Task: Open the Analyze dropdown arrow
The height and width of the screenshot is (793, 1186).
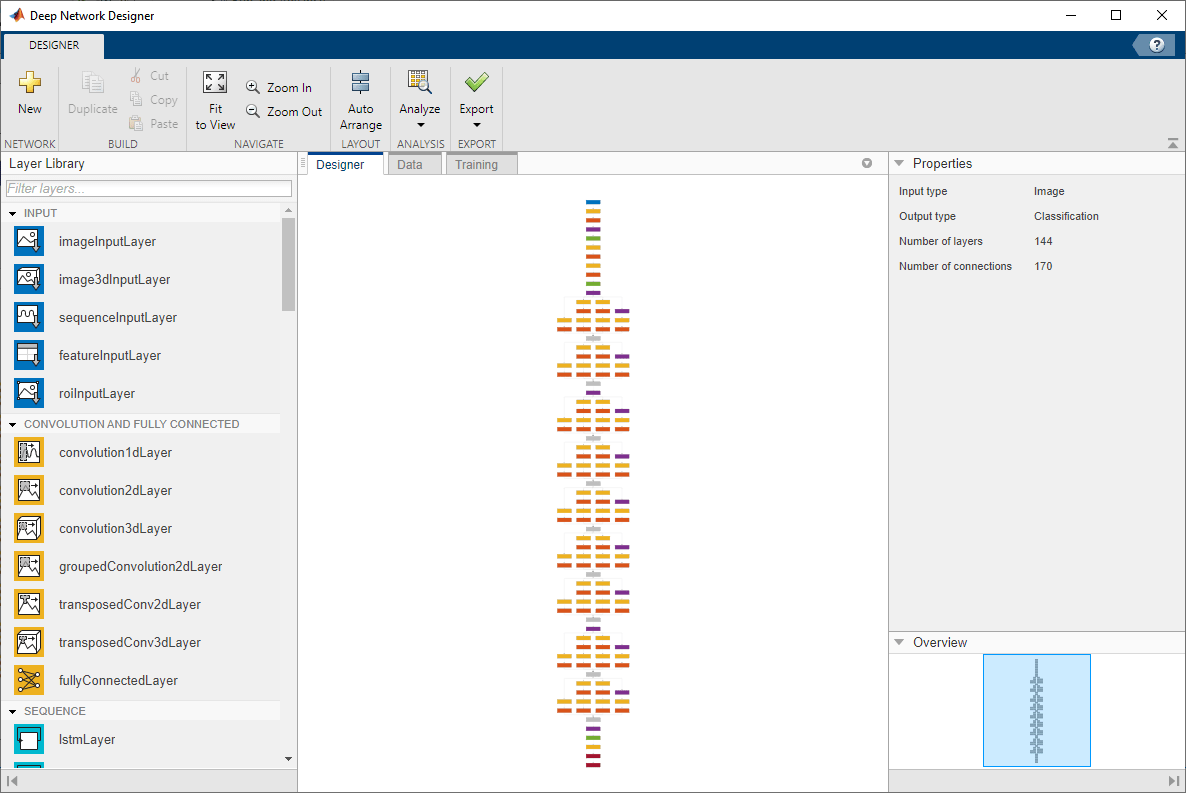Action: (421, 126)
